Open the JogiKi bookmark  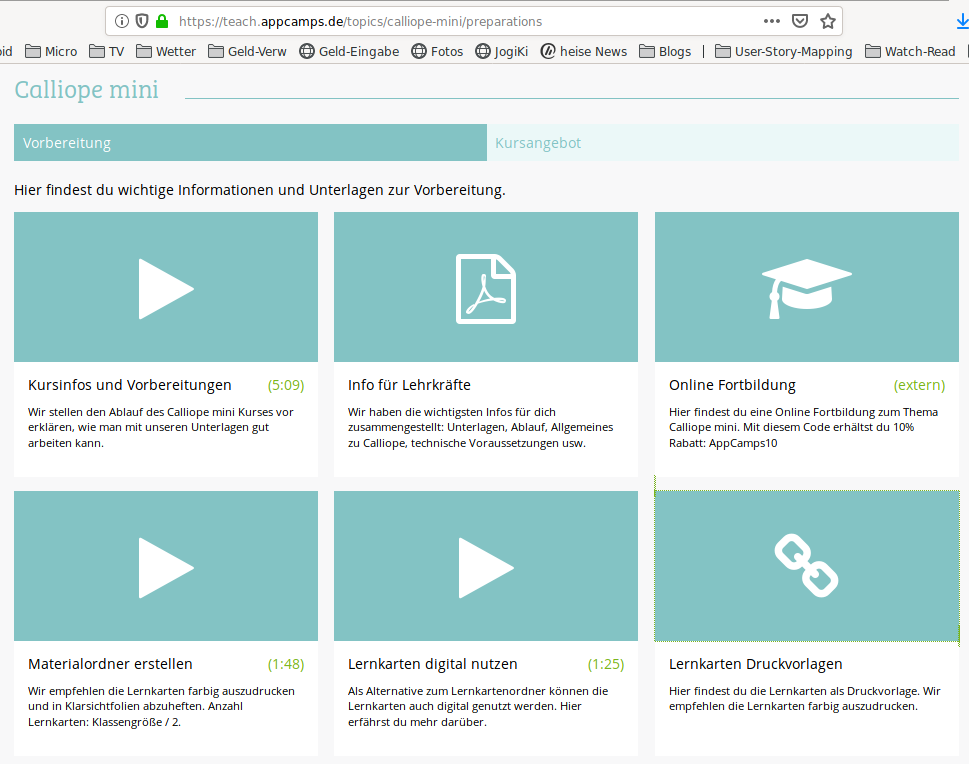[502, 51]
